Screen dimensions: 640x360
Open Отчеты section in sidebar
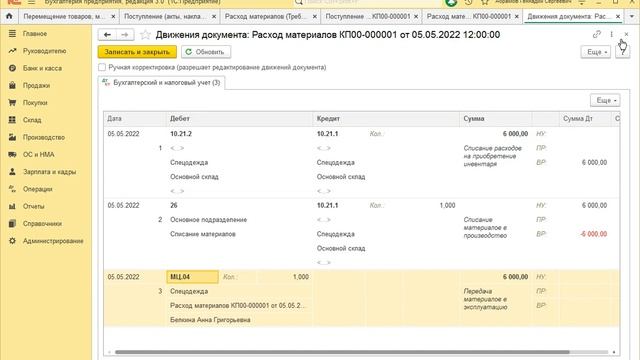[x=33, y=206]
